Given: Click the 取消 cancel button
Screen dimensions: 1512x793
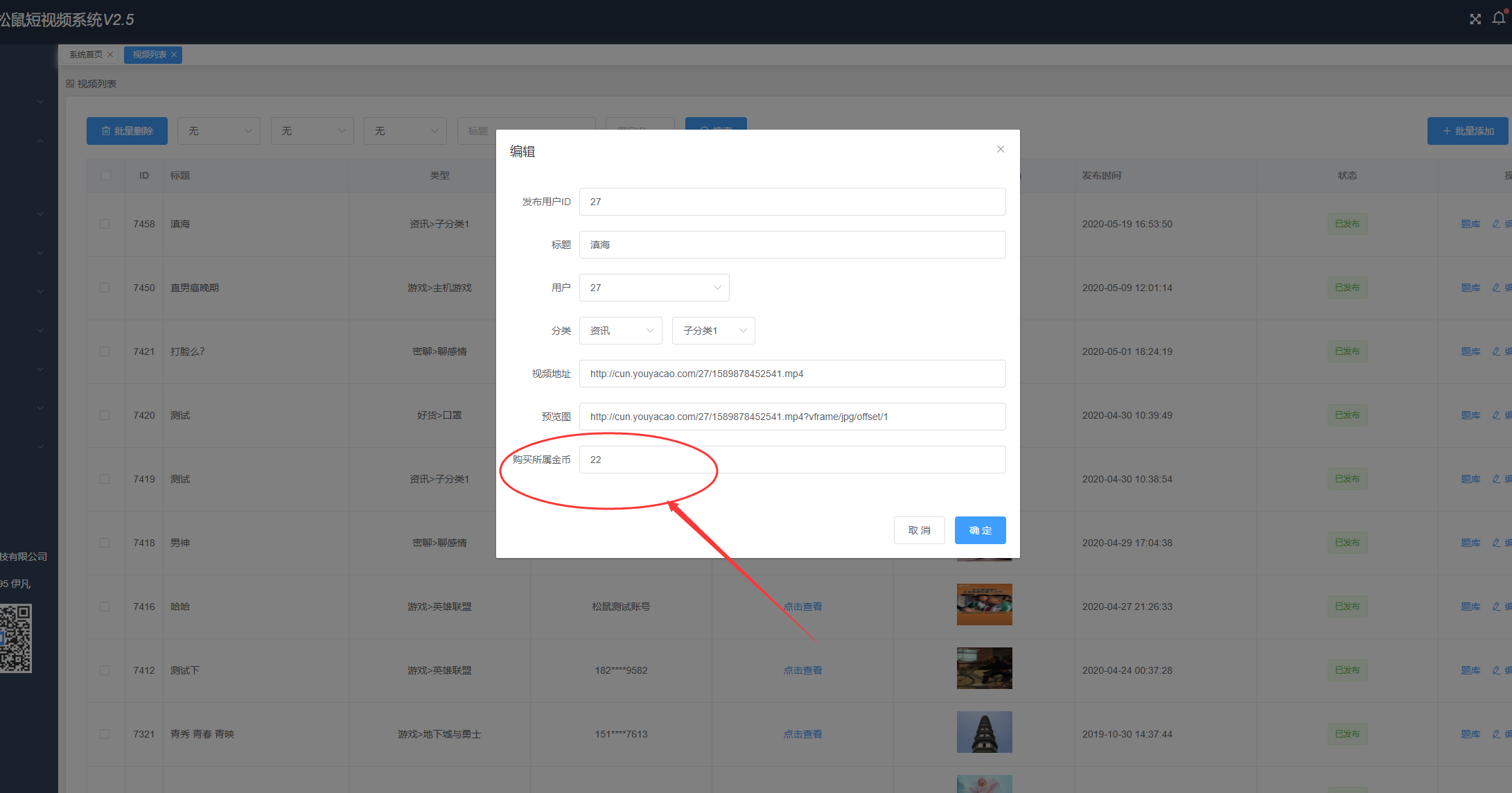Looking at the screenshot, I should (919, 530).
